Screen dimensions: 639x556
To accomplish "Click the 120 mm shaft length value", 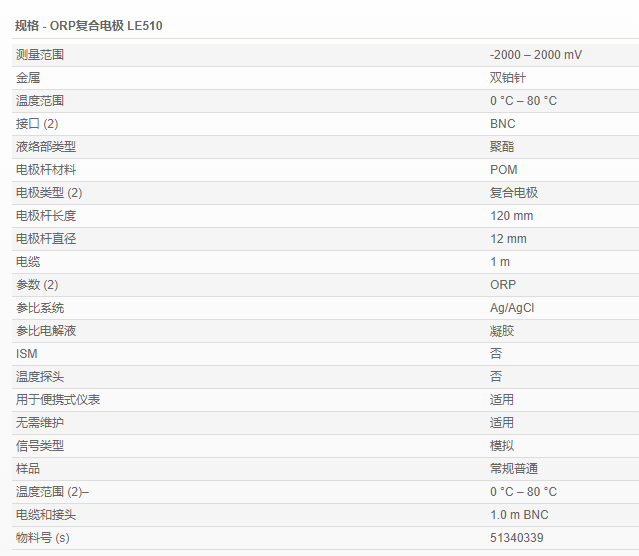I will pyautogui.click(x=511, y=216).
